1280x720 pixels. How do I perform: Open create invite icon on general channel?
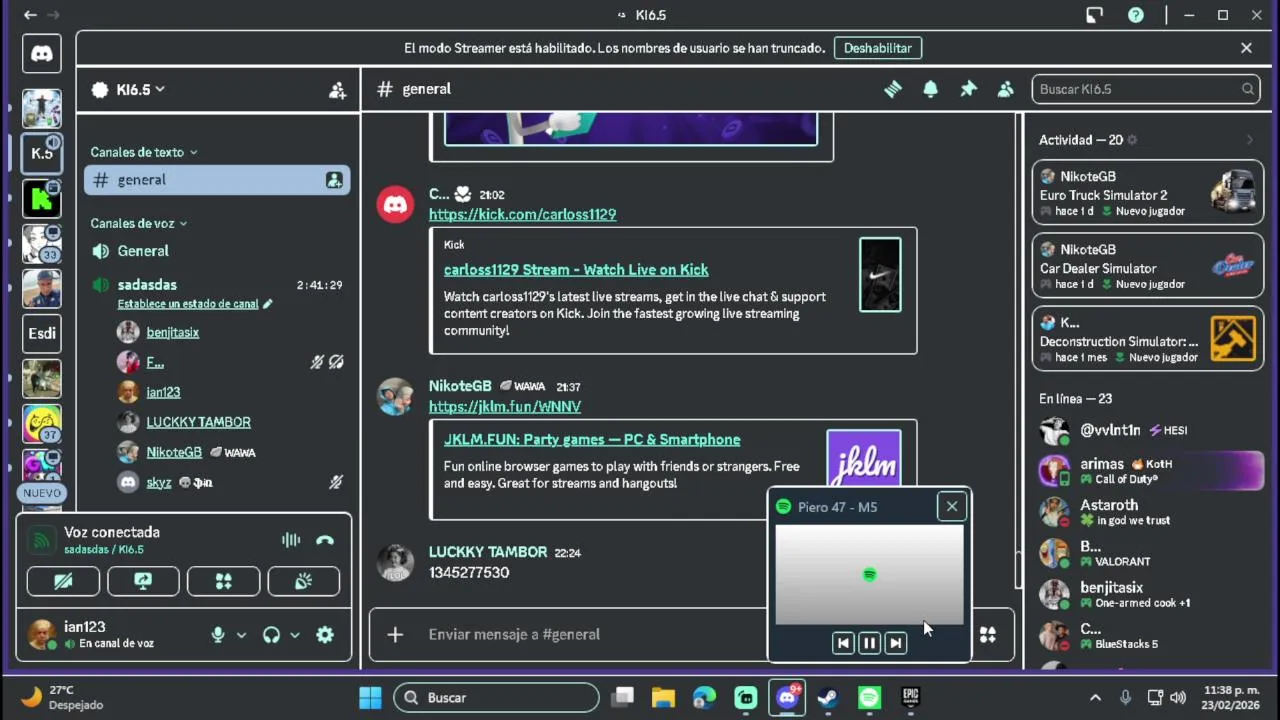[x=334, y=180]
